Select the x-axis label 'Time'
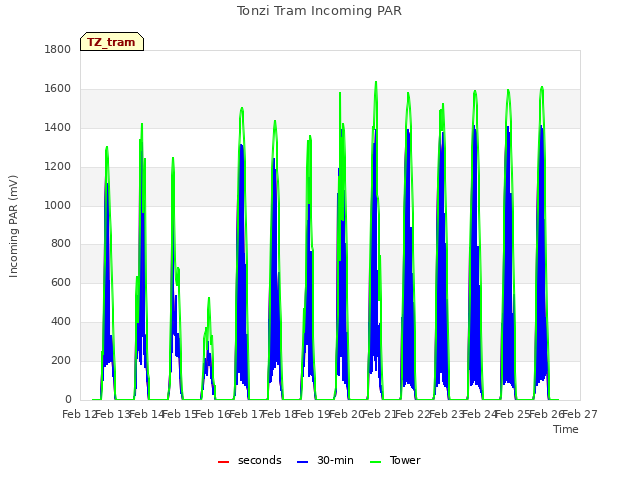Viewport: 640px width, 480px height. pyautogui.click(x=566, y=429)
